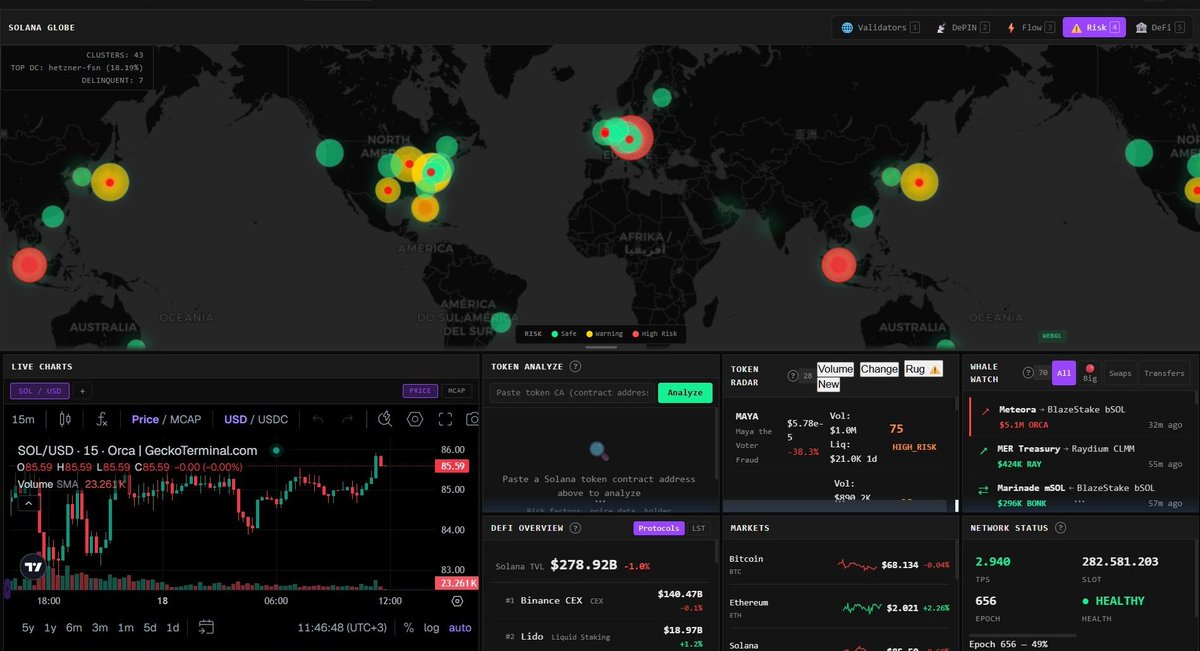The height and width of the screenshot is (651, 1200).
Task: Select the SOL / USD chart tab
Action: 40,391
